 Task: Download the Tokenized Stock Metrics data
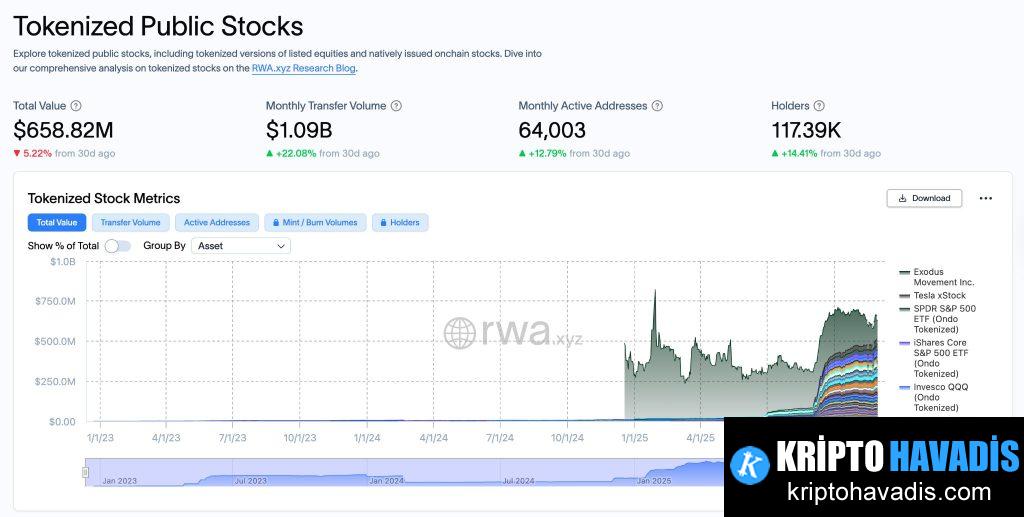point(924,198)
